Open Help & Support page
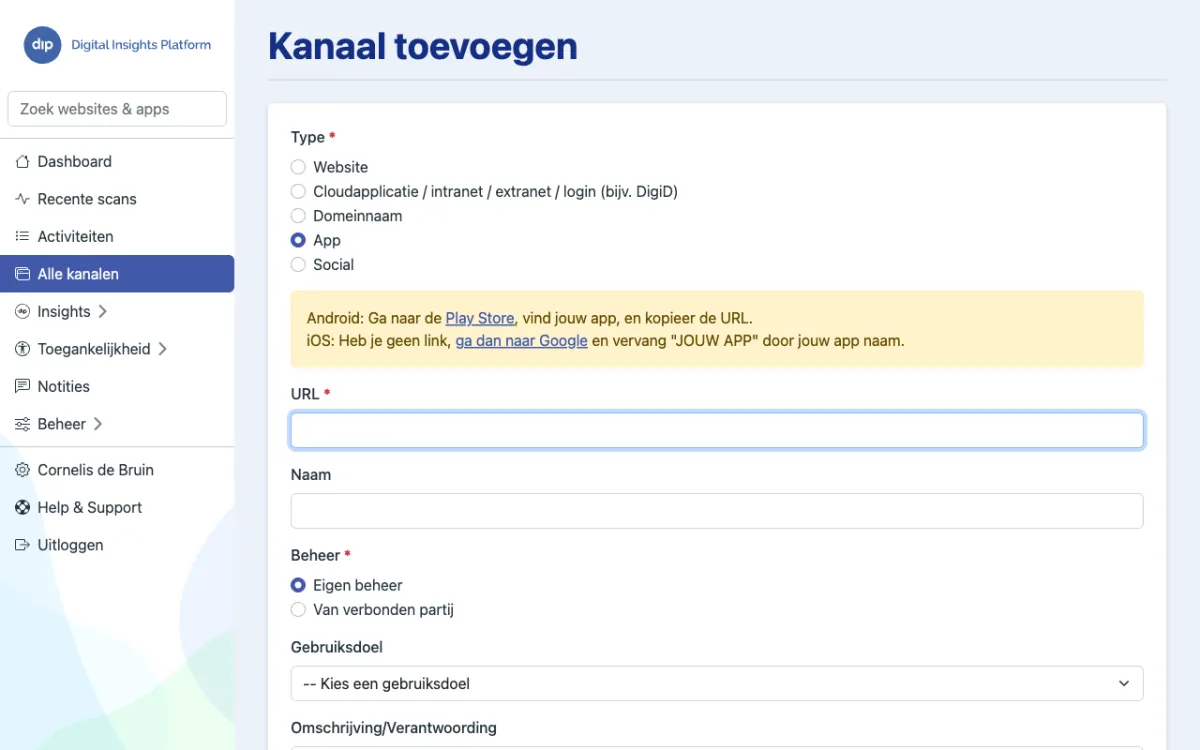1200x750 pixels. pyautogui.click(x=117, y=508)
